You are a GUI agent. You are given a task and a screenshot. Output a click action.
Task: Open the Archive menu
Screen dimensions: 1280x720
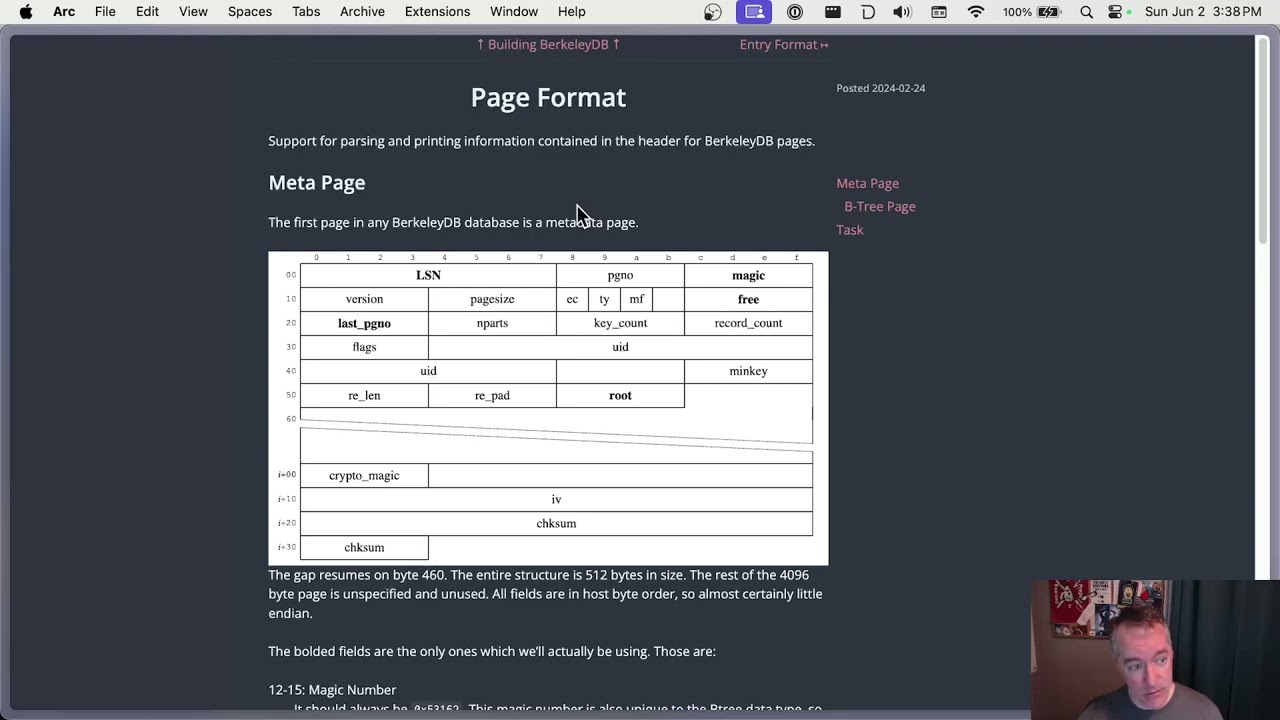(x=362, y=12)
